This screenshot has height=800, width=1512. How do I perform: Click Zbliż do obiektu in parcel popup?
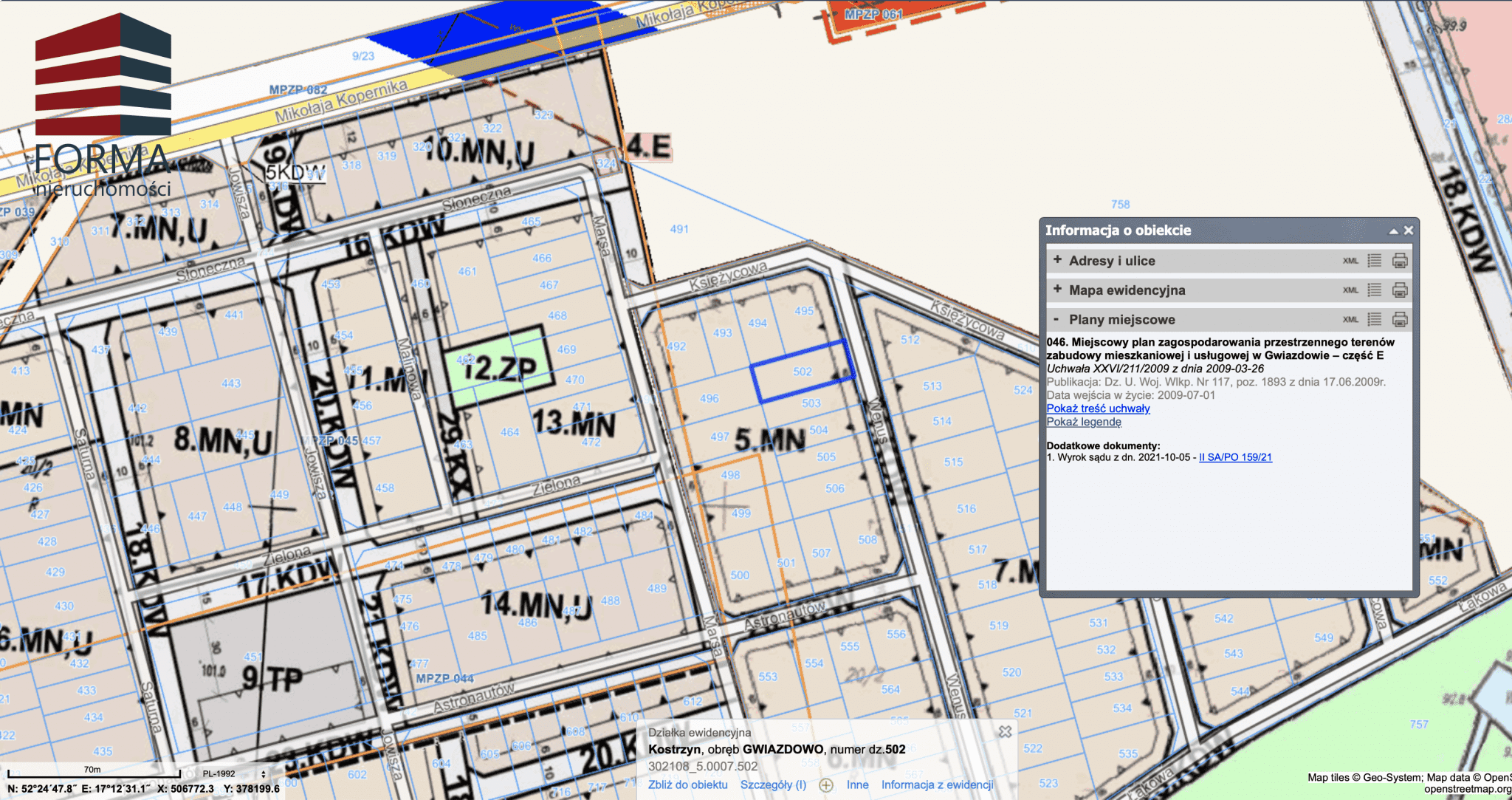coord(687,784)
